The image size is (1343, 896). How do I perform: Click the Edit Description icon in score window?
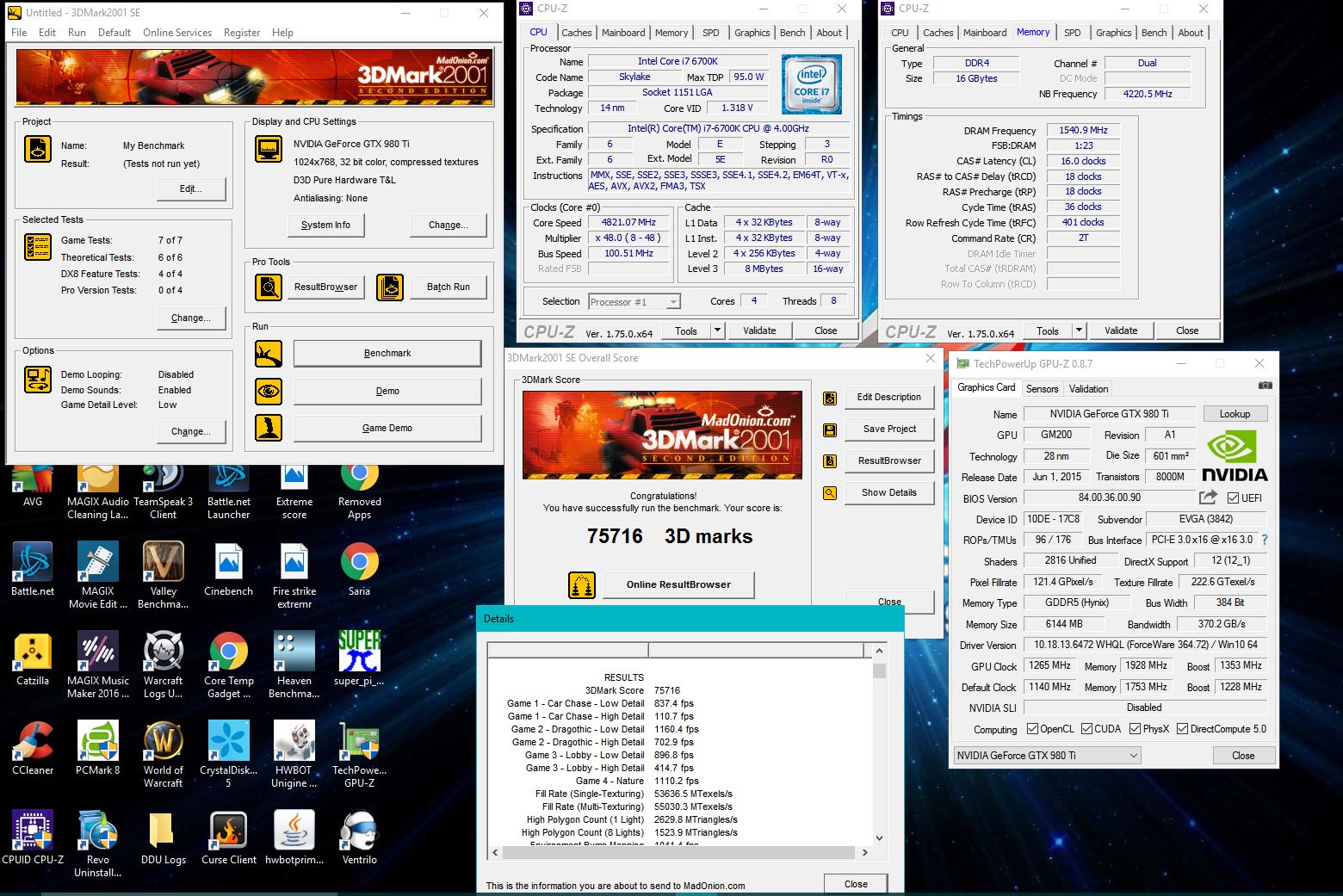[x=830, y=398]
